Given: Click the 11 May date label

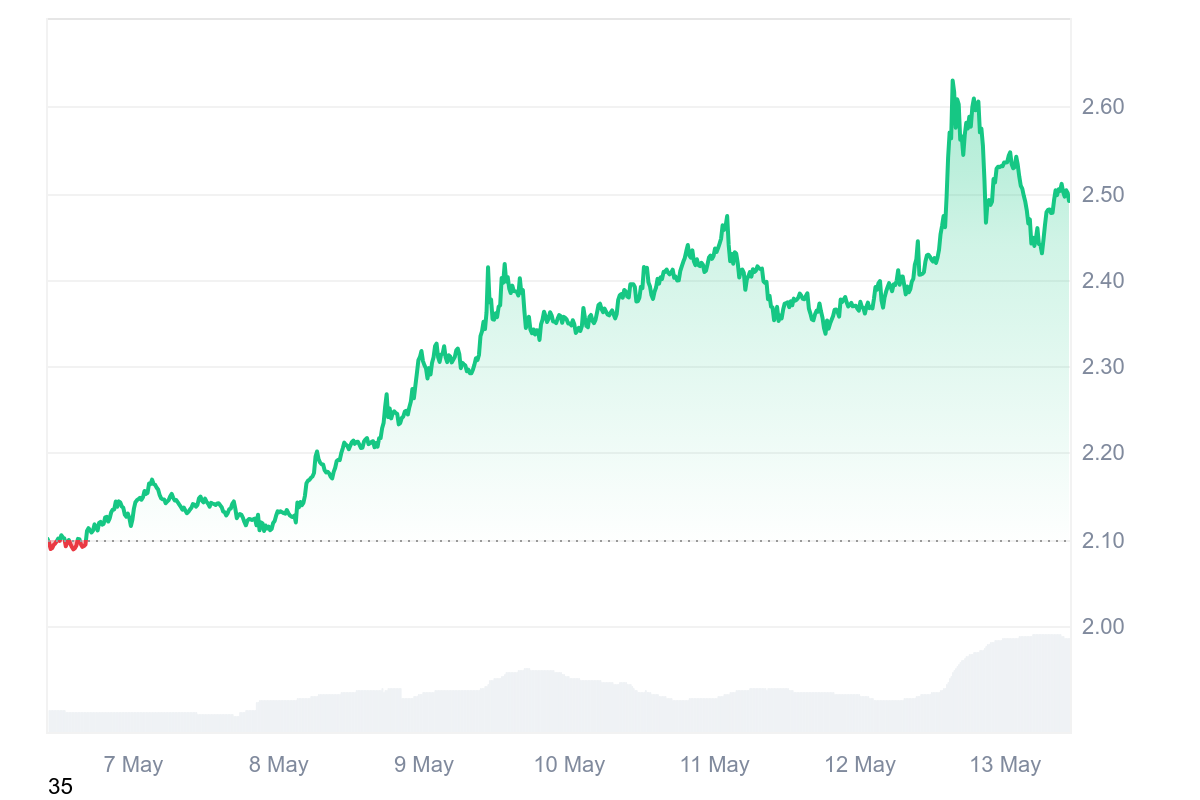Looking at the screenshot, I should 715,765.
